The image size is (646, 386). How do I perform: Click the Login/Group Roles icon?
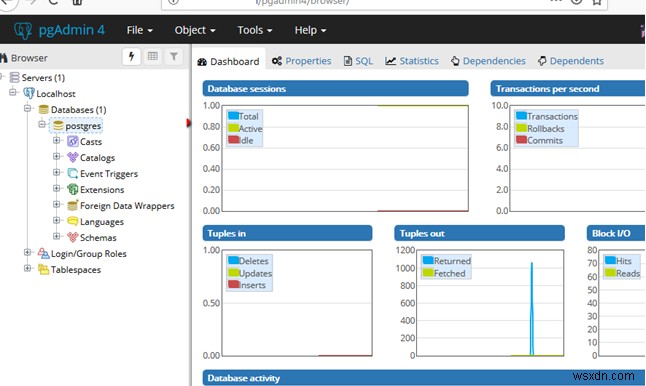[x=43, y=253]
